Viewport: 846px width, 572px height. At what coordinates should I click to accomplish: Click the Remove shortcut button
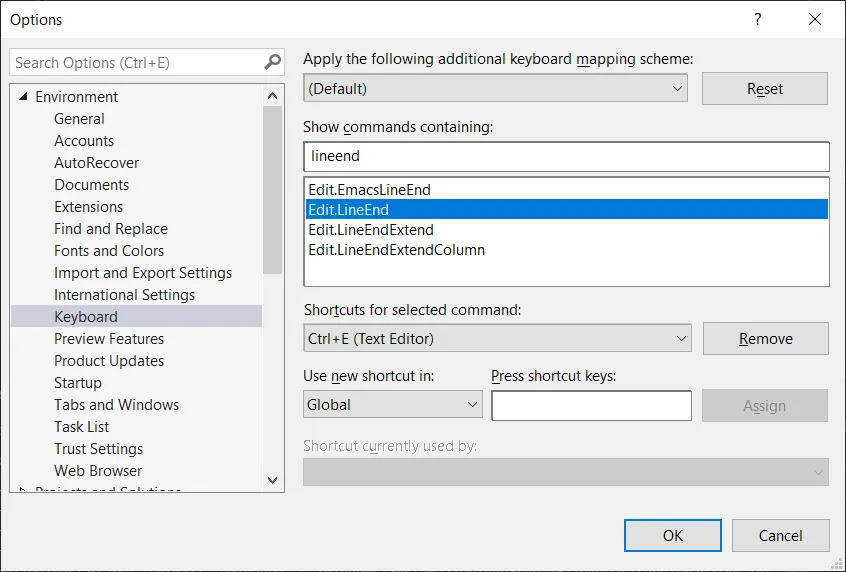pyautogui.click(x=765, y=338)
